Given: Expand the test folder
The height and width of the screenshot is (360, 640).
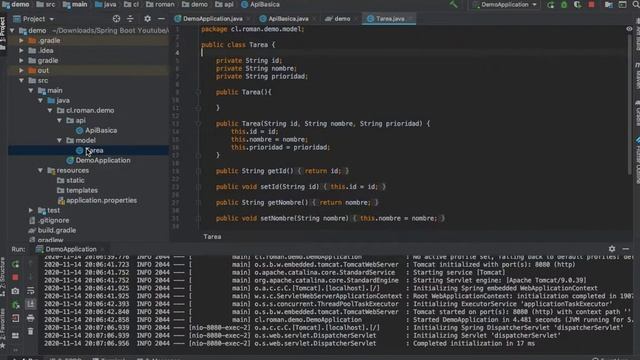Looking at the screenshot, I should pos(31,211).
